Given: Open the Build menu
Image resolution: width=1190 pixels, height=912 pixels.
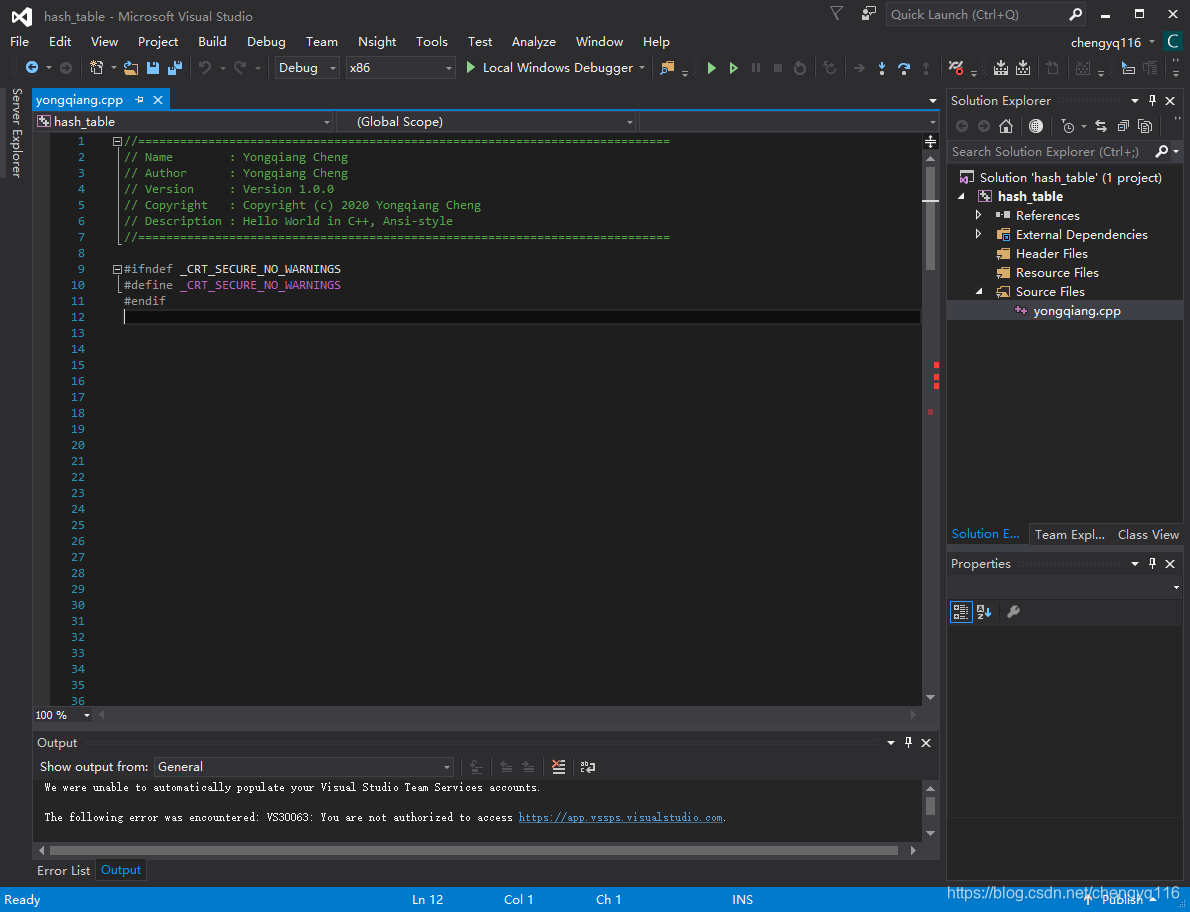Looking at the screenshot, I should [x=212, y=42].
